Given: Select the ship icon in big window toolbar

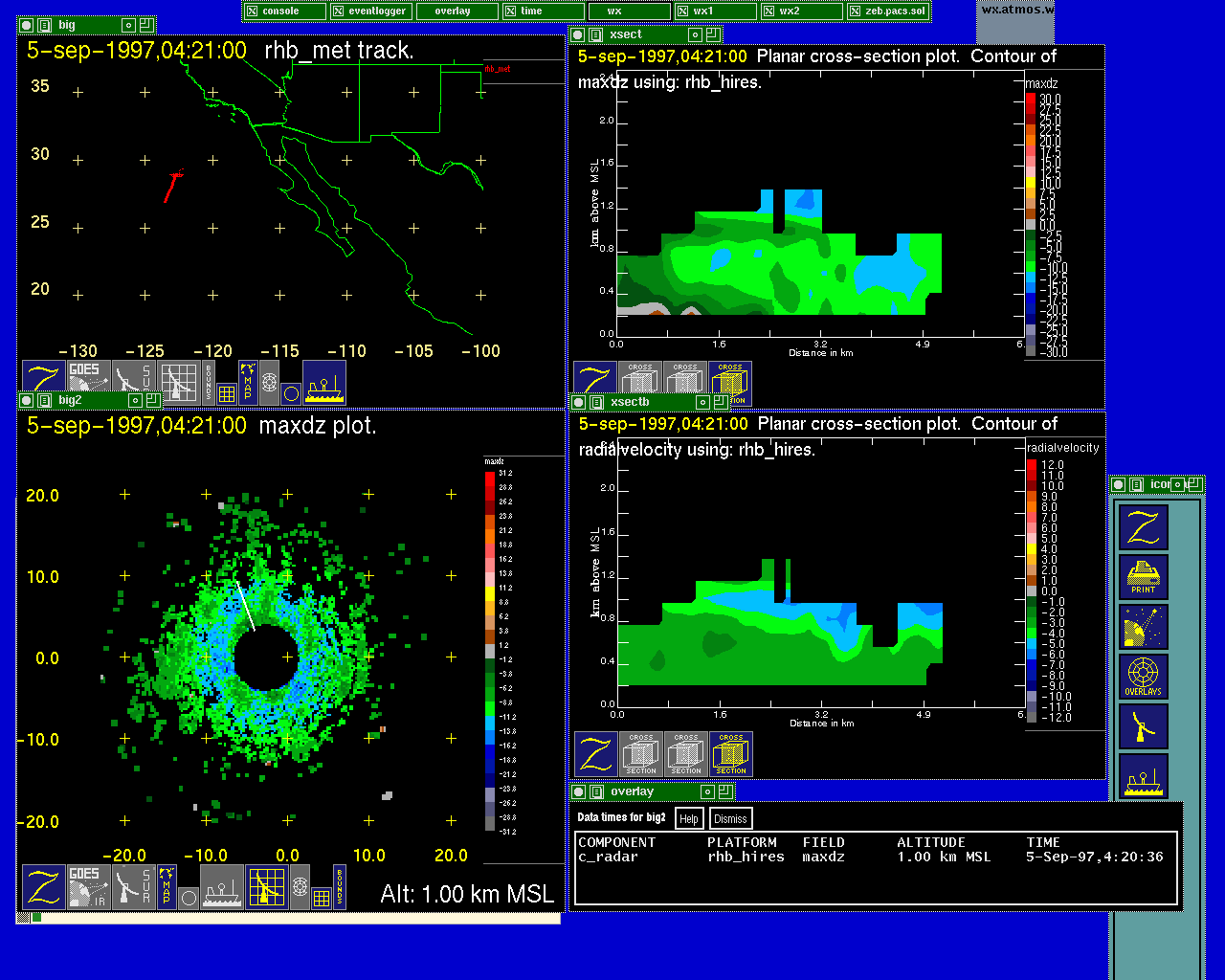Looking at the screenshot, I should 324,382.
